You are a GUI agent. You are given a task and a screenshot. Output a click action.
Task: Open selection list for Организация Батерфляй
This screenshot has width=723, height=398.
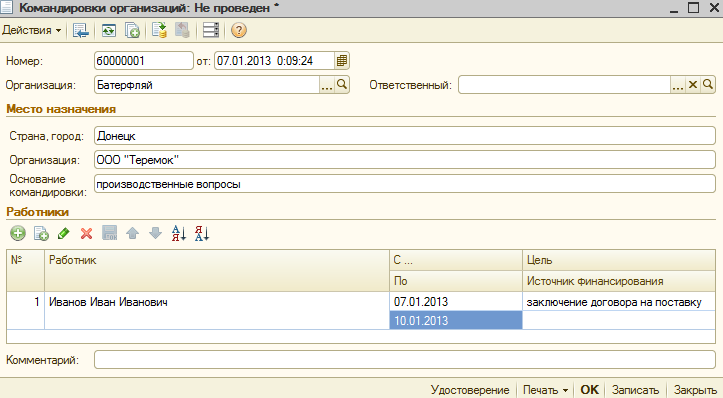327,85
